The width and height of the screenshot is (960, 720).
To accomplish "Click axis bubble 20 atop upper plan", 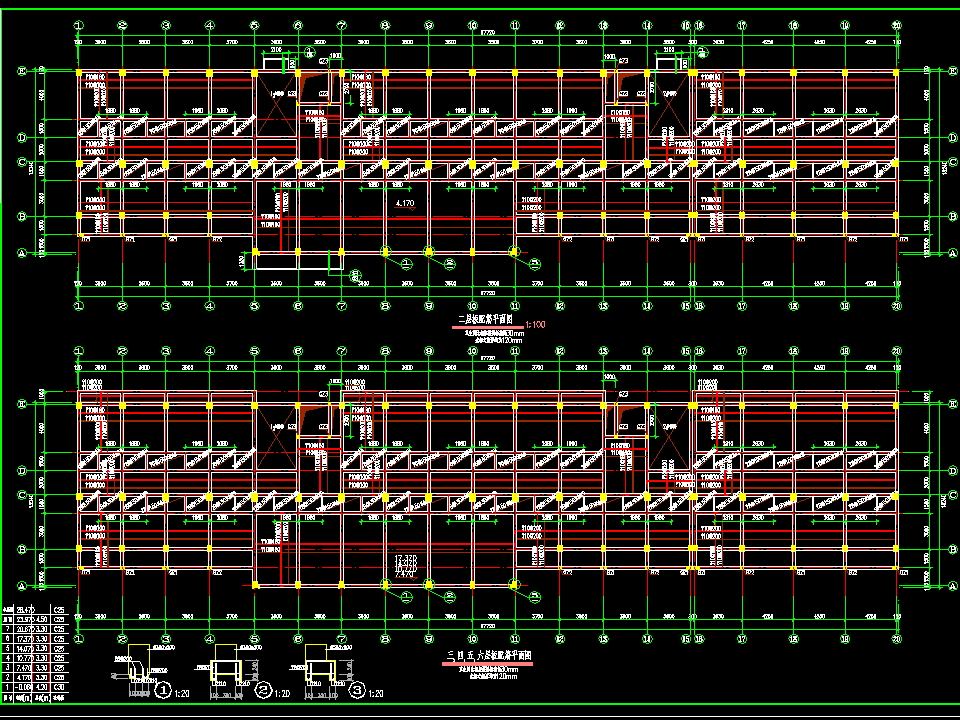I will [x=896, y=24].
